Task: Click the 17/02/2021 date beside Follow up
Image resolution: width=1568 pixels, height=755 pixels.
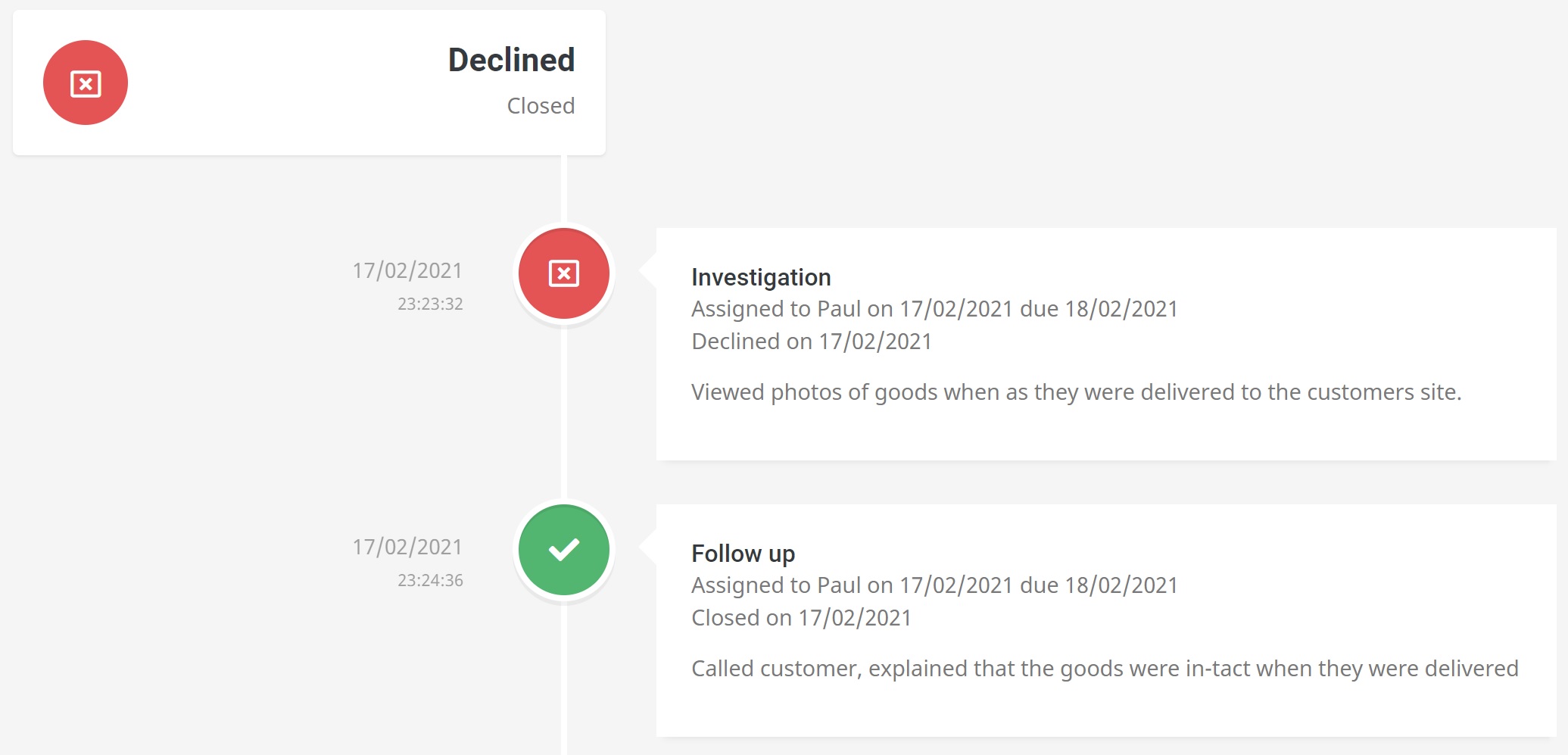Action: 407,547
